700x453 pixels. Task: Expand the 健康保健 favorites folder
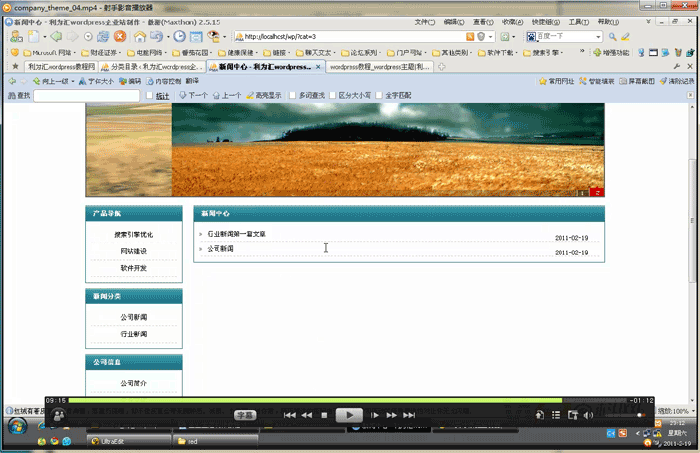(238, 53)
